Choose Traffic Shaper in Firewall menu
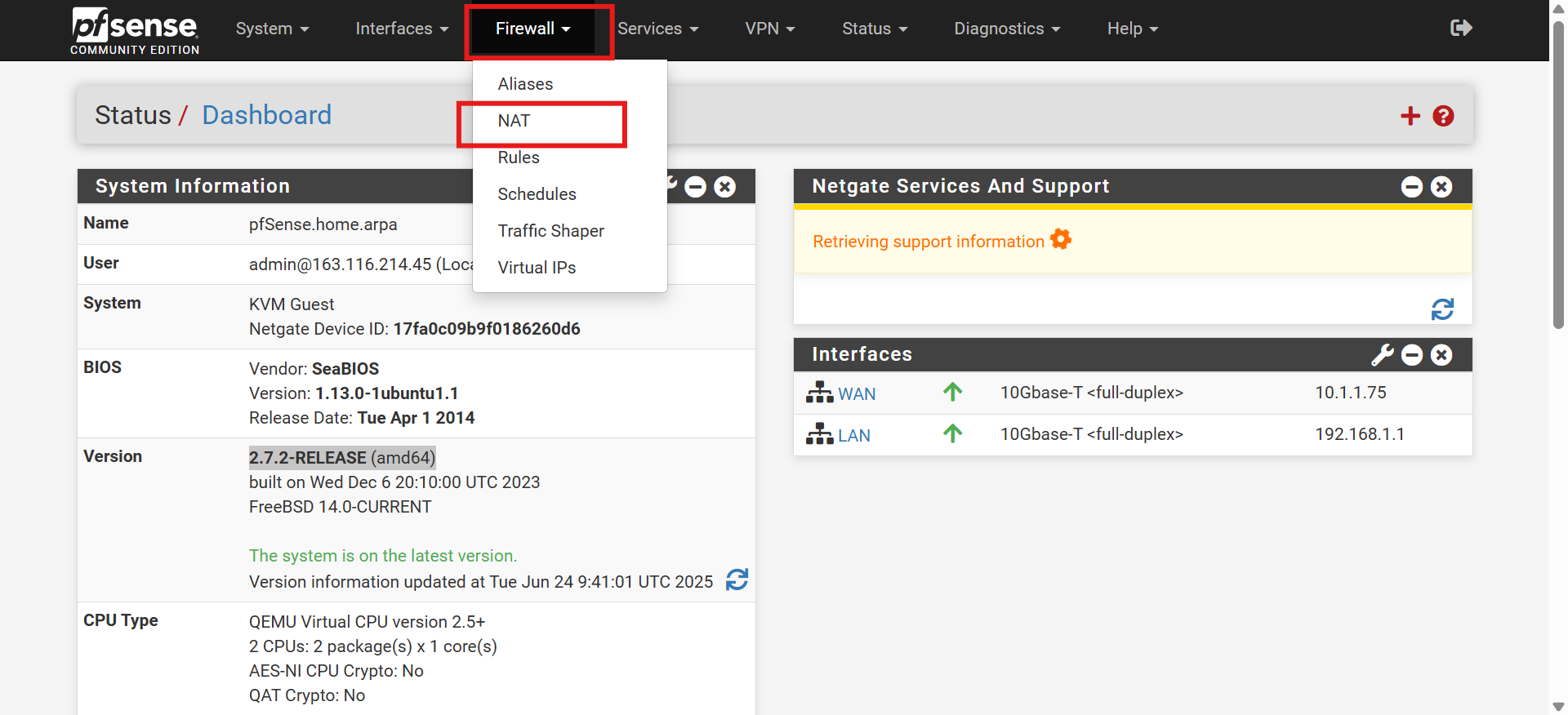Image resolution: width=1568 pixels, height=715 pixels. click(x=550, y=231)
